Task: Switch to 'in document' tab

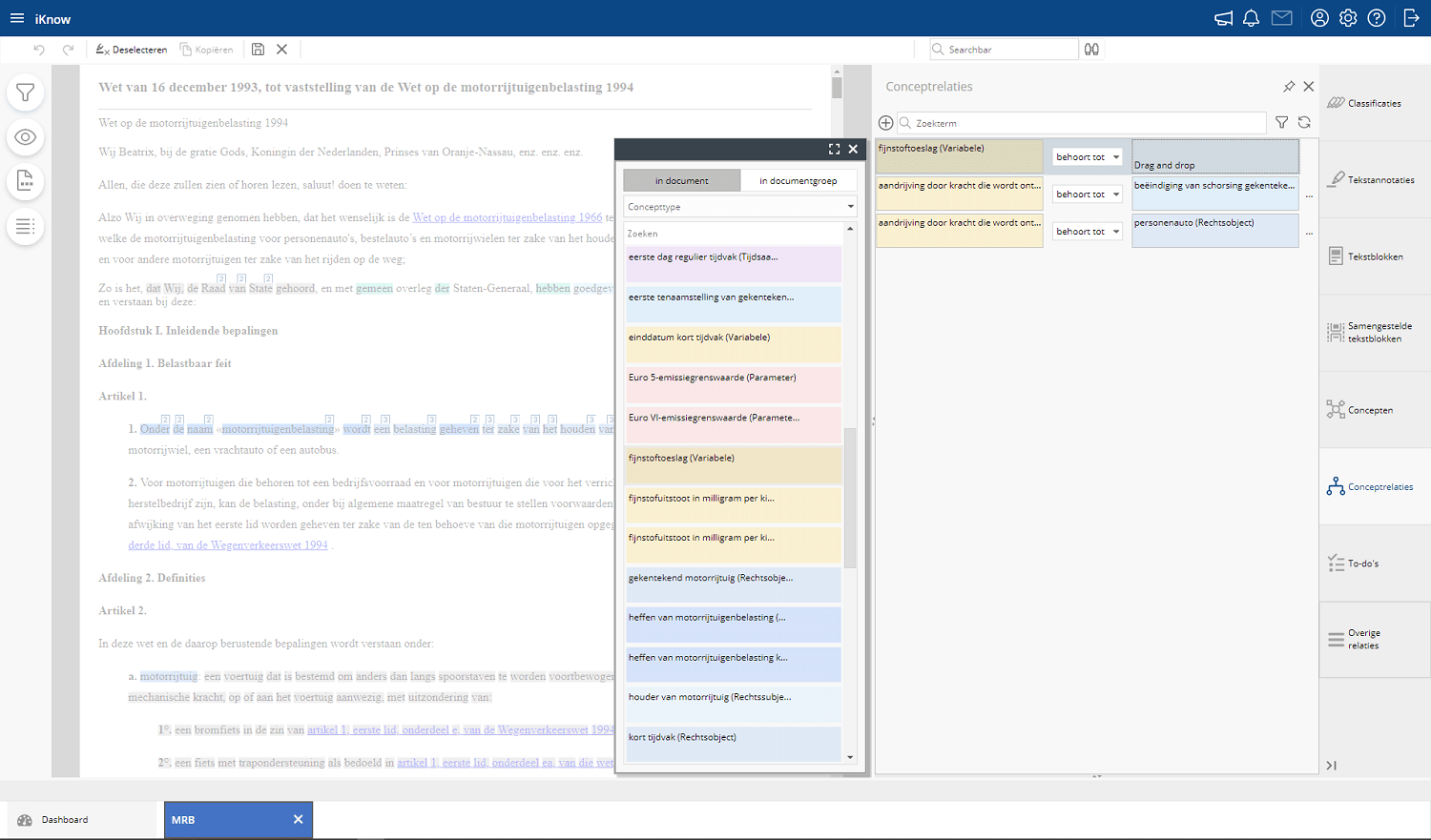Action: 681,180
